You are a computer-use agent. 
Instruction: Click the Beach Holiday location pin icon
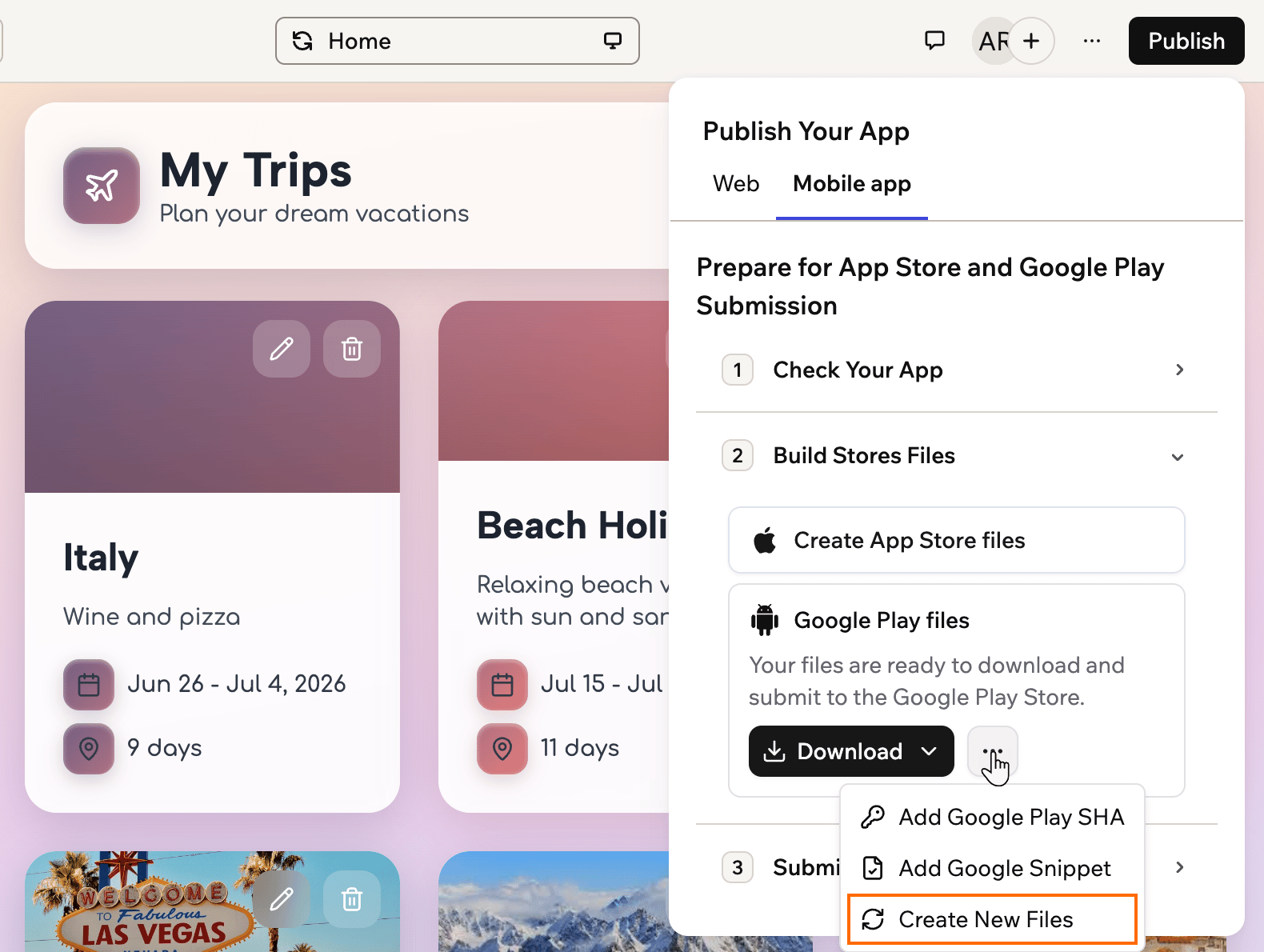pyautogui.click(x=502, y=749)
